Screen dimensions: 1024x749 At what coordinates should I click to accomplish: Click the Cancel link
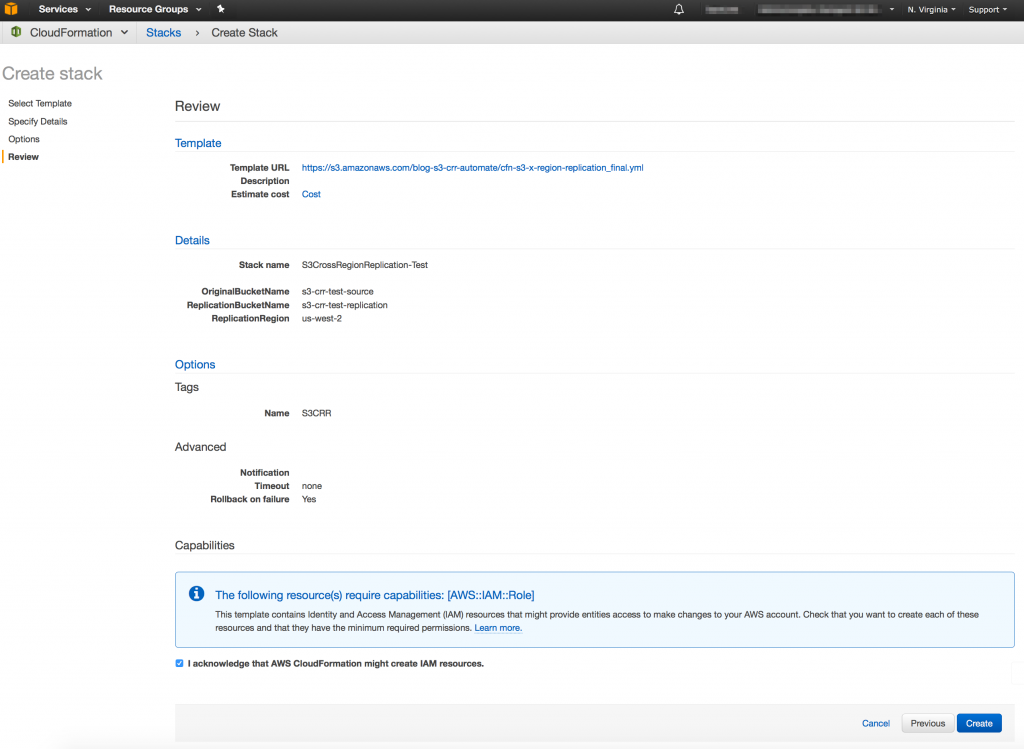tap(875, 724)
